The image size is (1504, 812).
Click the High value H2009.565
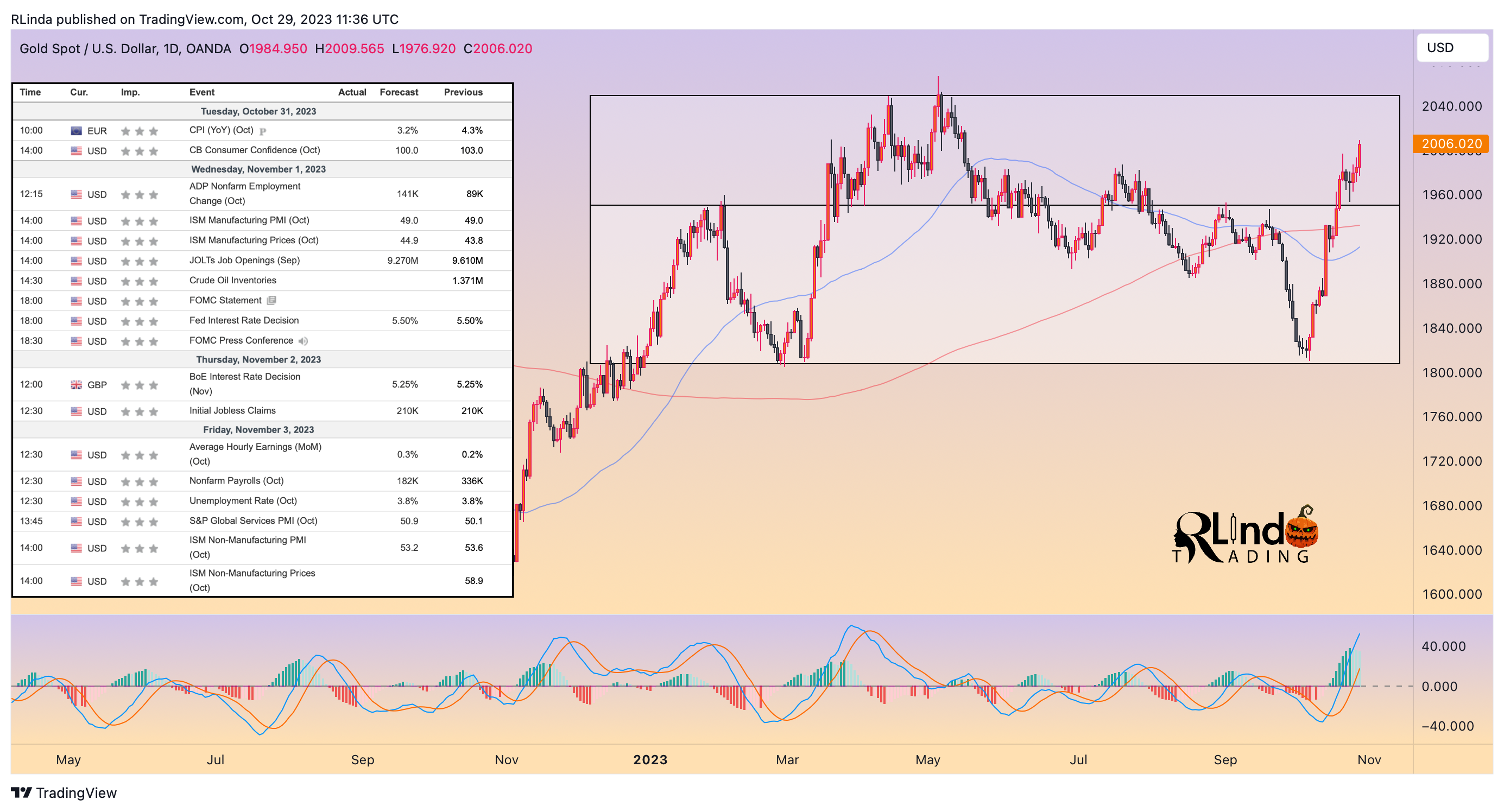pos(349,48)
